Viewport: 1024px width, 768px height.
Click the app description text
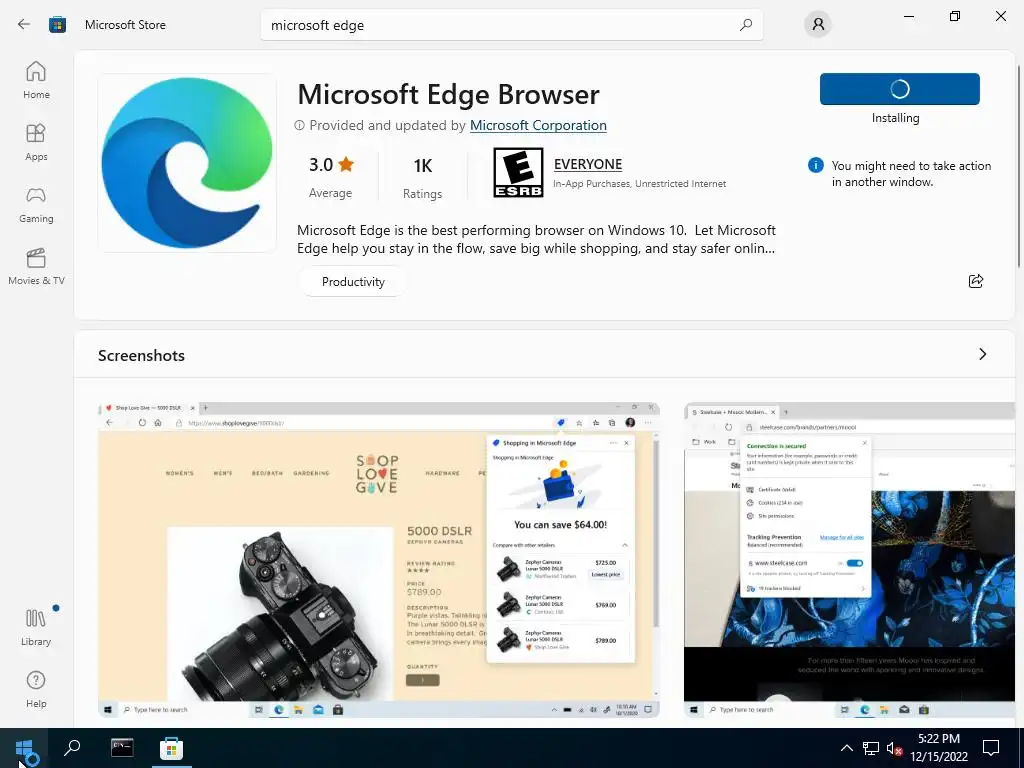[536, 239]
